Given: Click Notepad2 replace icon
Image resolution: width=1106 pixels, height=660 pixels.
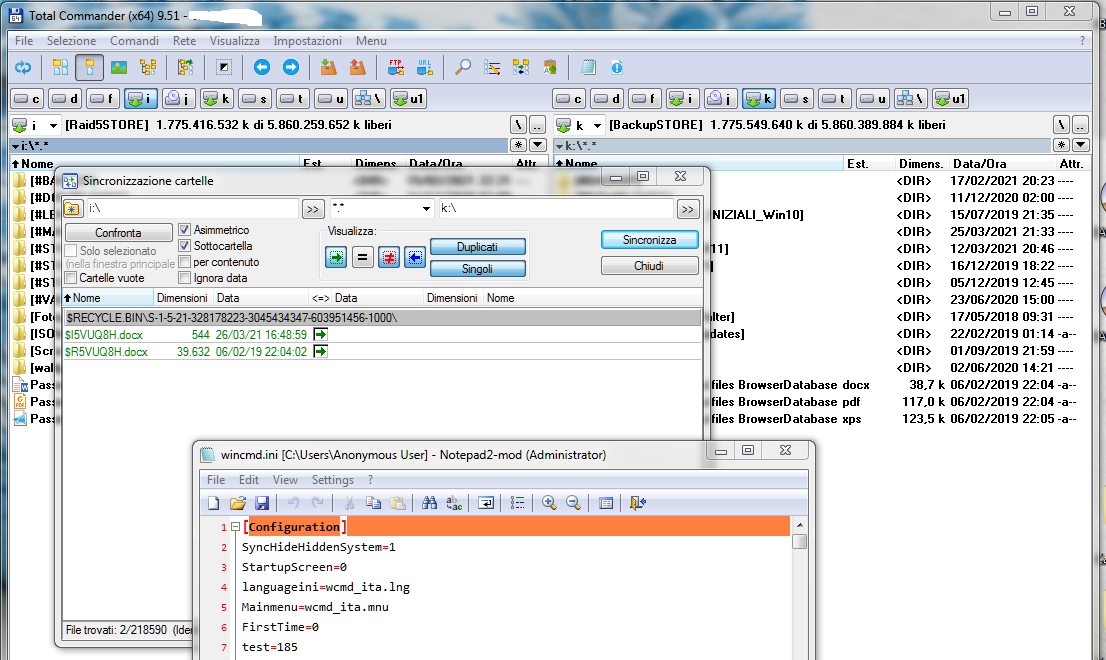Looking at the screenshot, I should pos(454,503).
